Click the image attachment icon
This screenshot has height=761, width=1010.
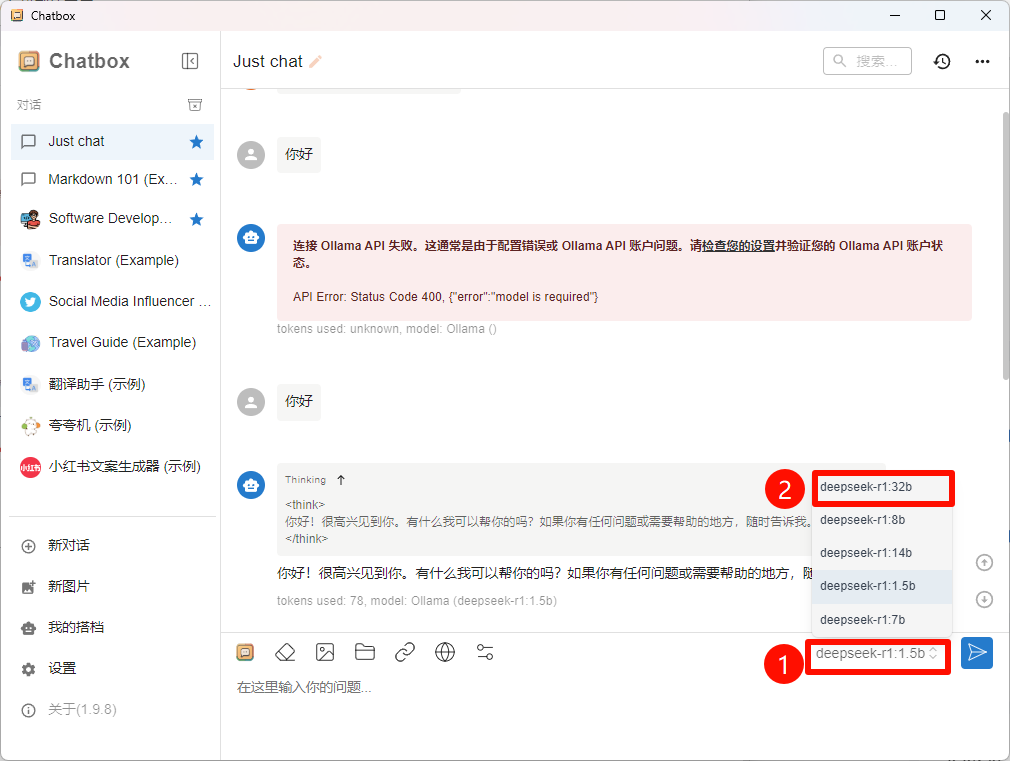coord(325,652)
